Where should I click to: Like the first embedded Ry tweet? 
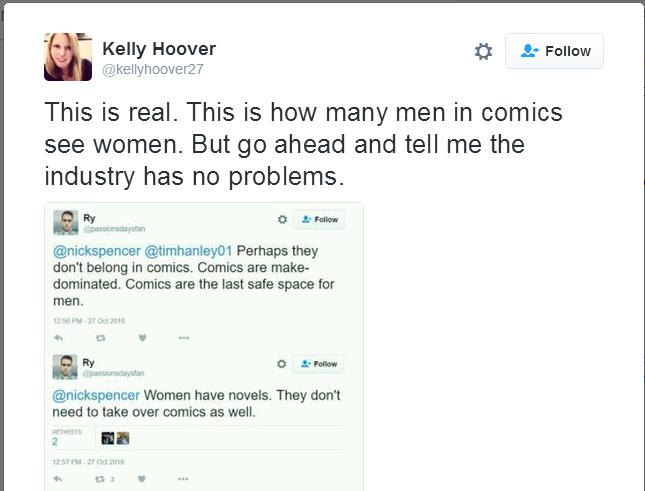(x=142, y=337)
